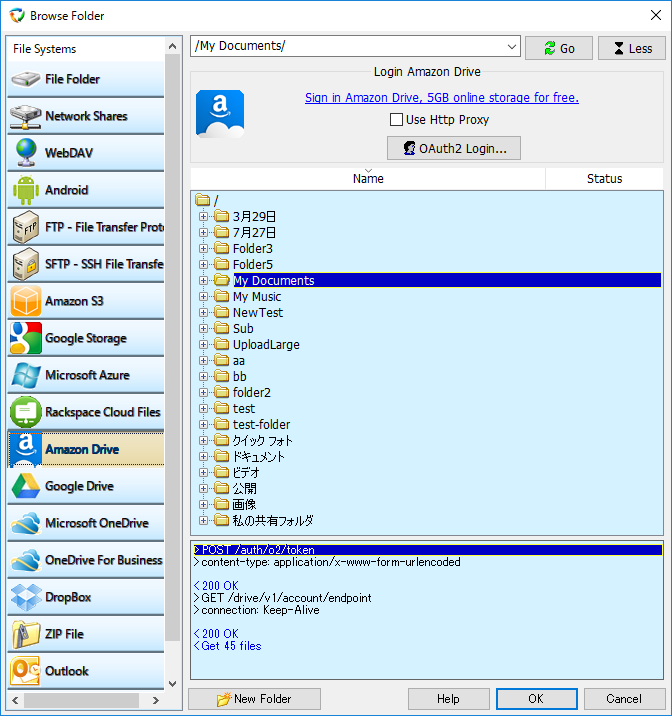Click sidebar horizontal scroll left arrow
Screen dimensions: 672x716
coord(15,700)
